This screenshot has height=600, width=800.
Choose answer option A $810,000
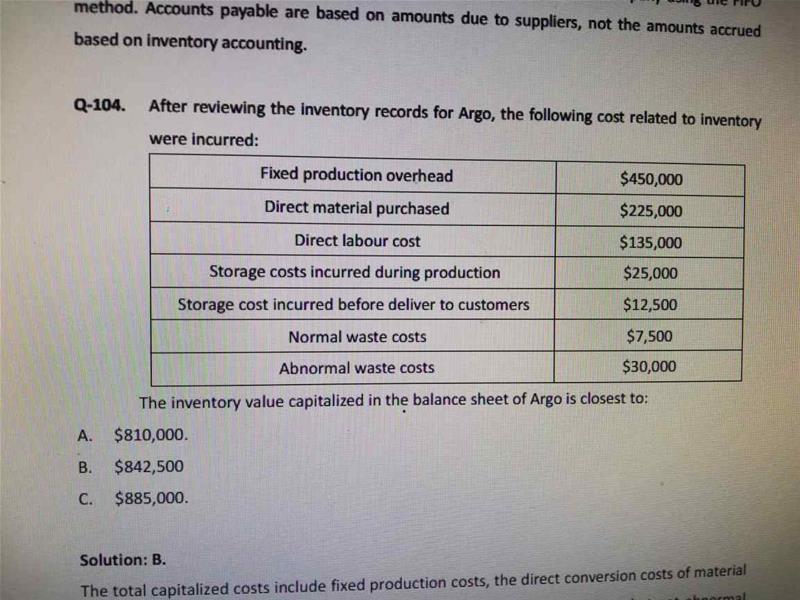tap(150, 435)
